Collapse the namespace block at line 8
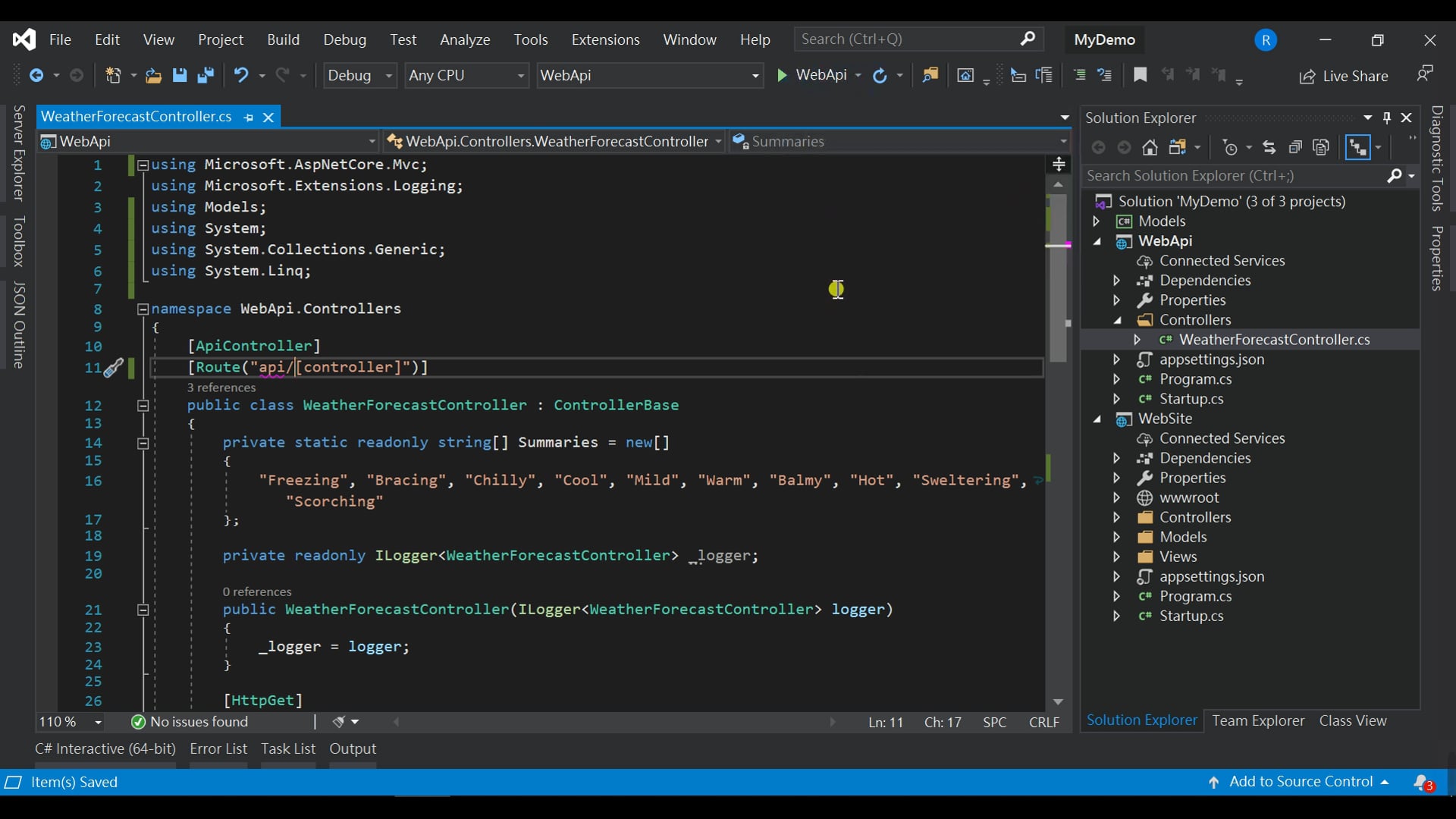Viewport: 1456px width, 819px height. click(143, 309)
